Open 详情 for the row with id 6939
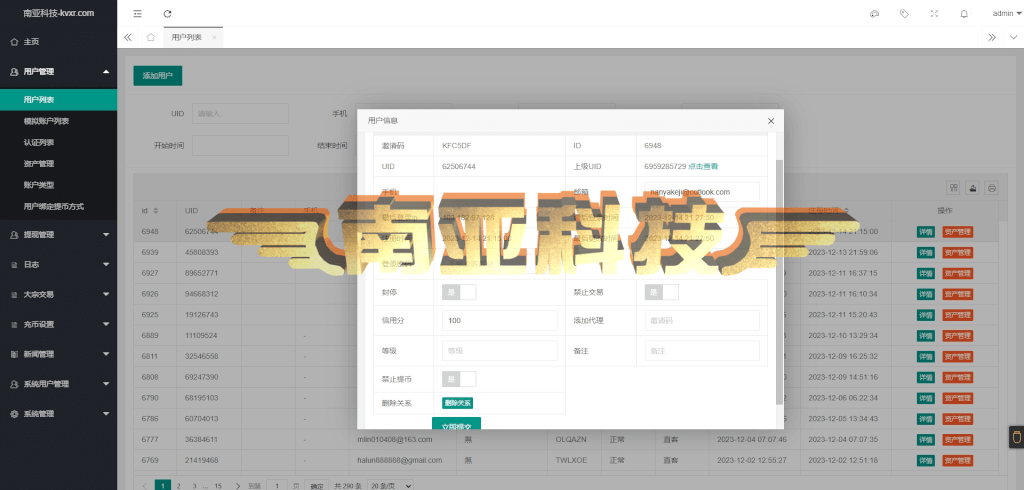Viewport: 1024px width, 490px height. tap(925, 252)
